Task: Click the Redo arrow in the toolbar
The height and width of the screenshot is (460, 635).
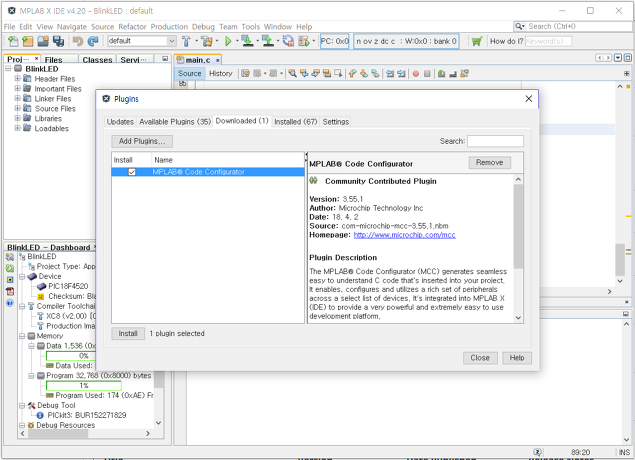Action: pyautogui.click(x=93, y=41)
